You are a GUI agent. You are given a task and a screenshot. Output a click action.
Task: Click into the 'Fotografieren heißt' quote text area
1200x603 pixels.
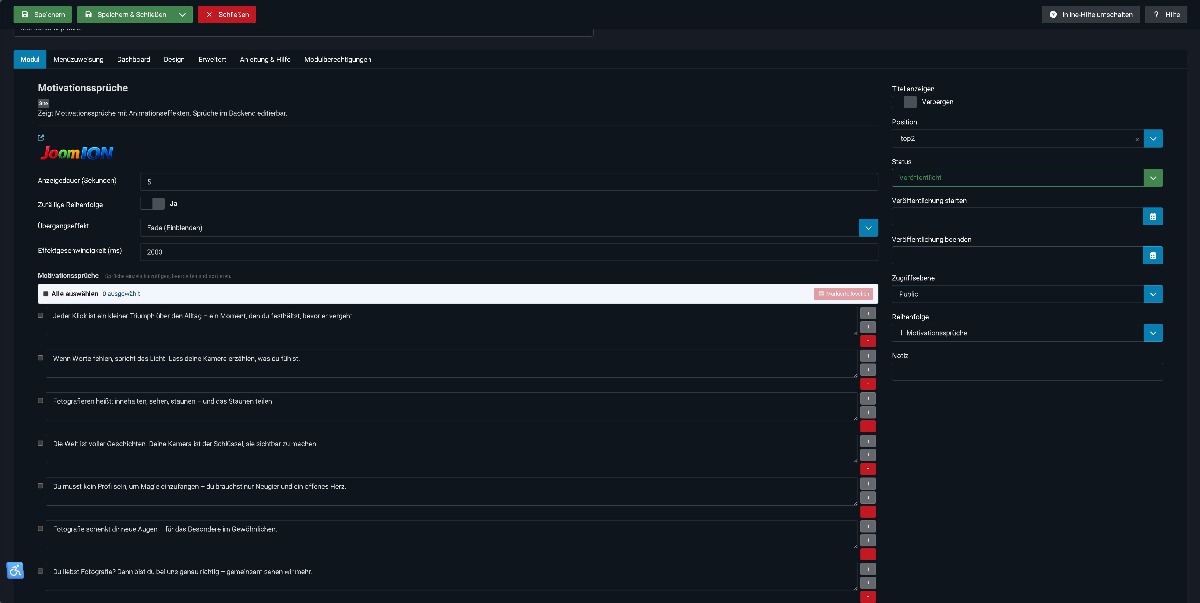[451, 406]
